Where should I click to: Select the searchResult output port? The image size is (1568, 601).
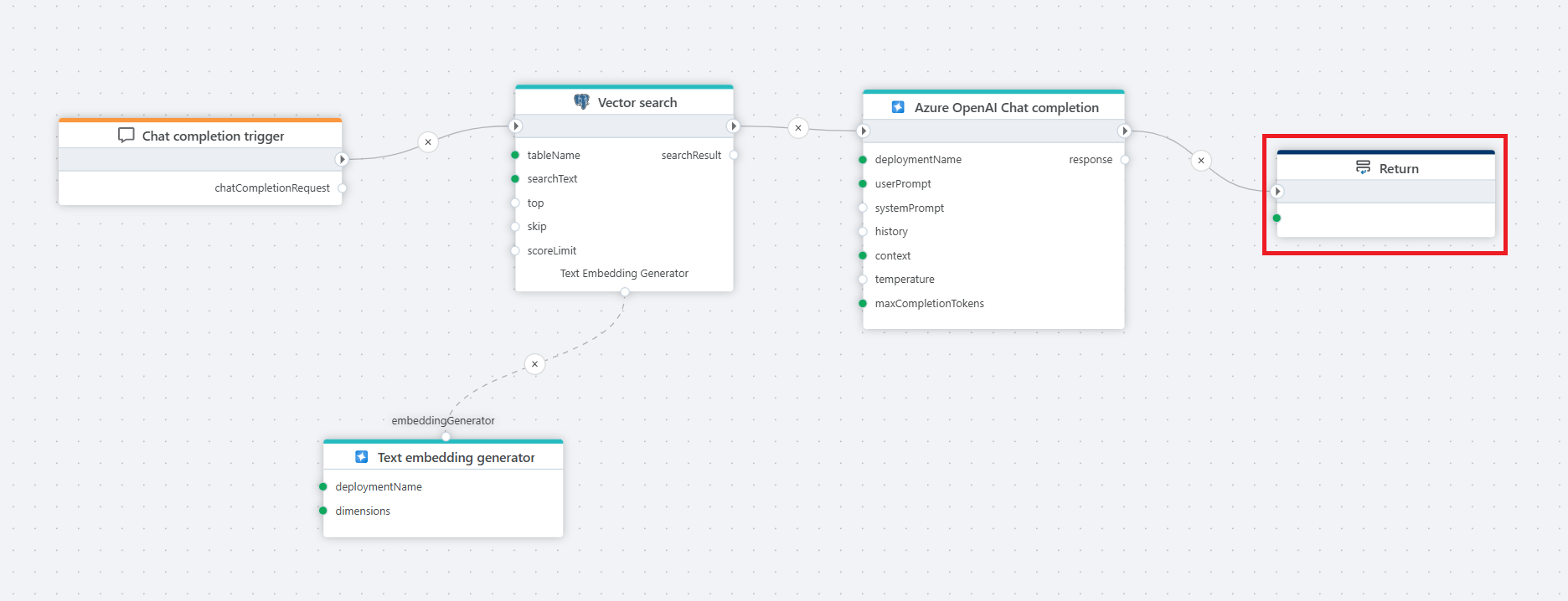[x=734, y=156]
